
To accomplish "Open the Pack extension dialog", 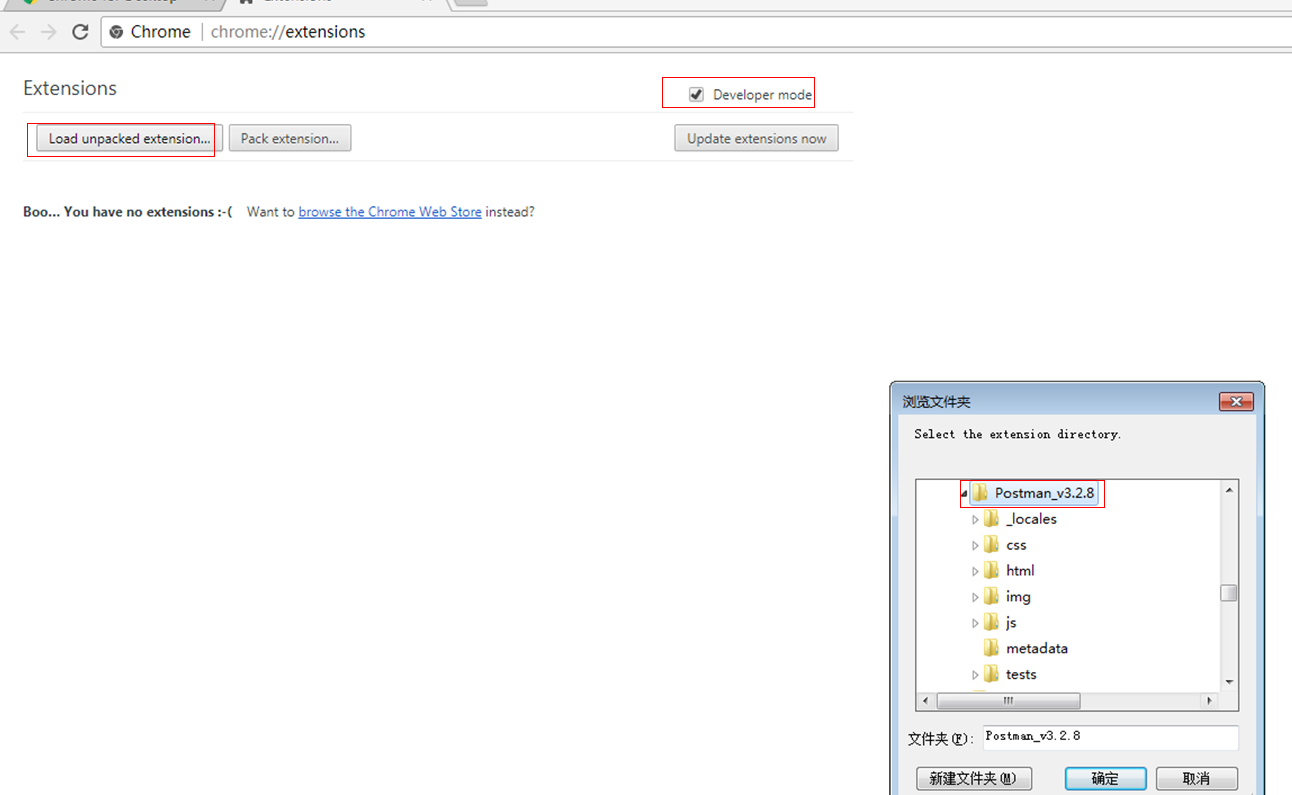I will [290, 138].
